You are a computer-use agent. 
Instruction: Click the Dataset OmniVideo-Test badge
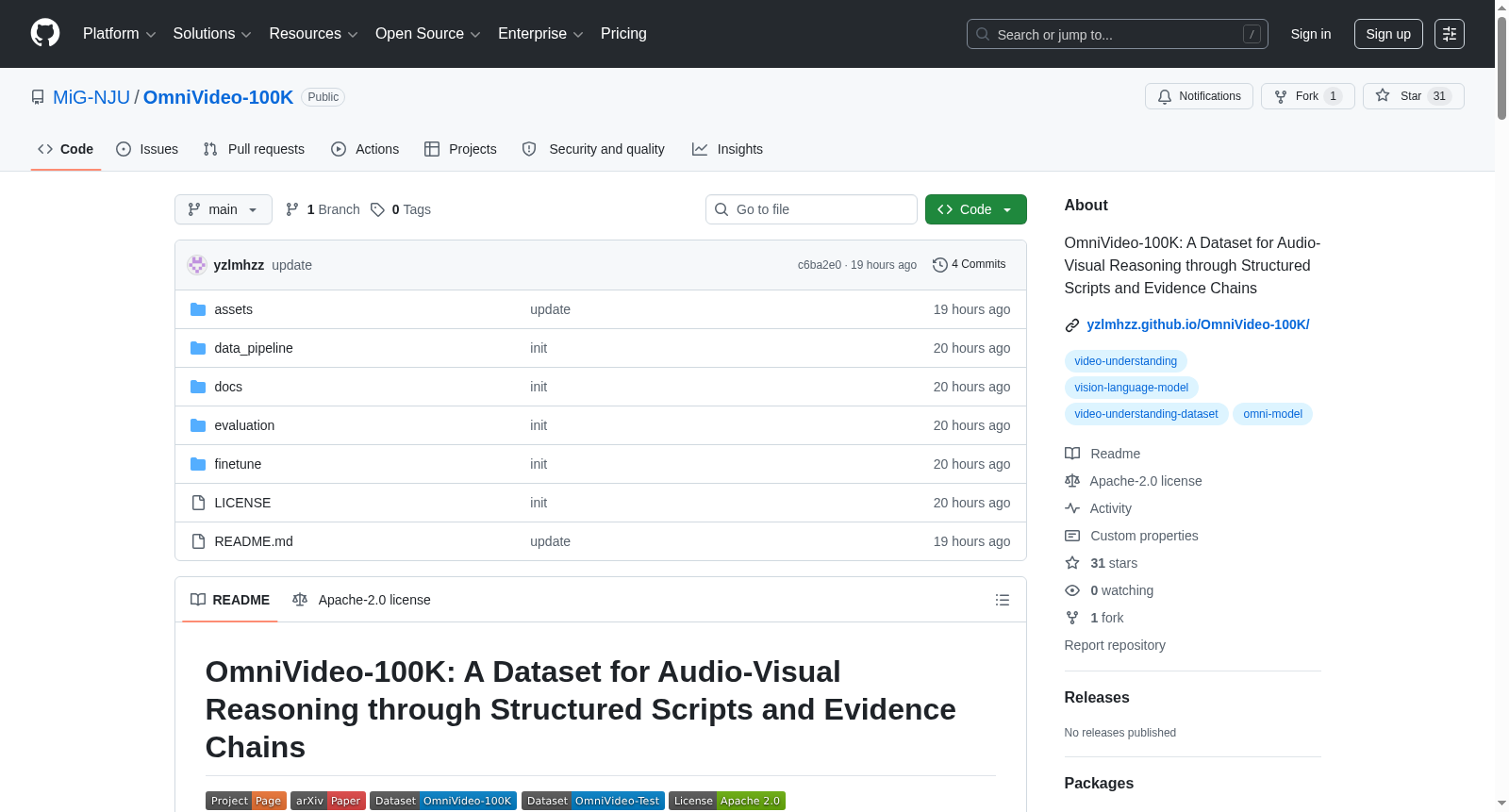click(x=593, y=801)
